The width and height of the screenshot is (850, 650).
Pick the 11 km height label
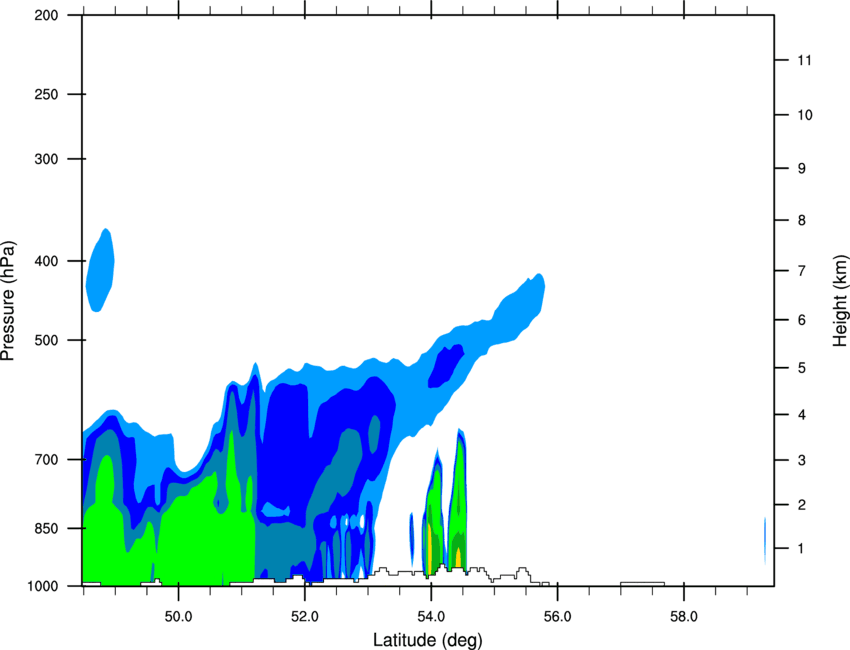[x=805, y=60]
